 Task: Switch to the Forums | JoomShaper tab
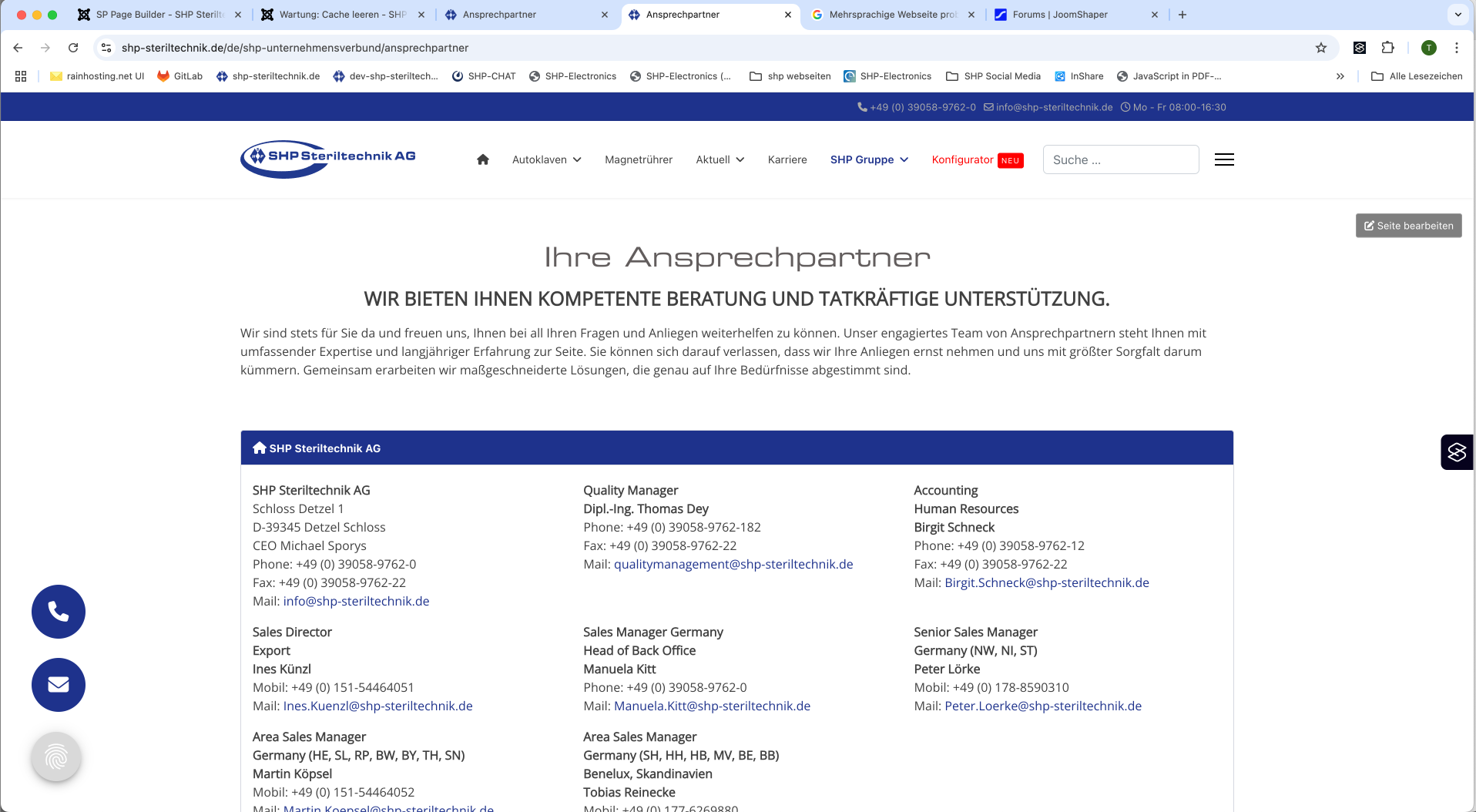(1060, 15)
